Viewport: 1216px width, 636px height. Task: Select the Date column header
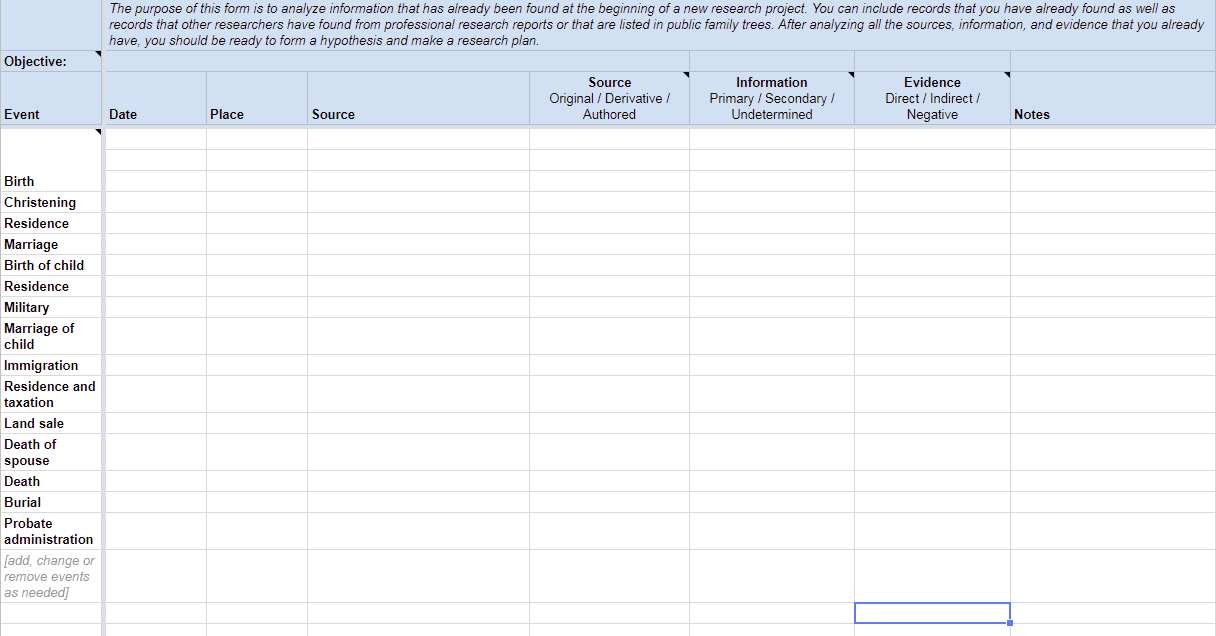[155, 98]
